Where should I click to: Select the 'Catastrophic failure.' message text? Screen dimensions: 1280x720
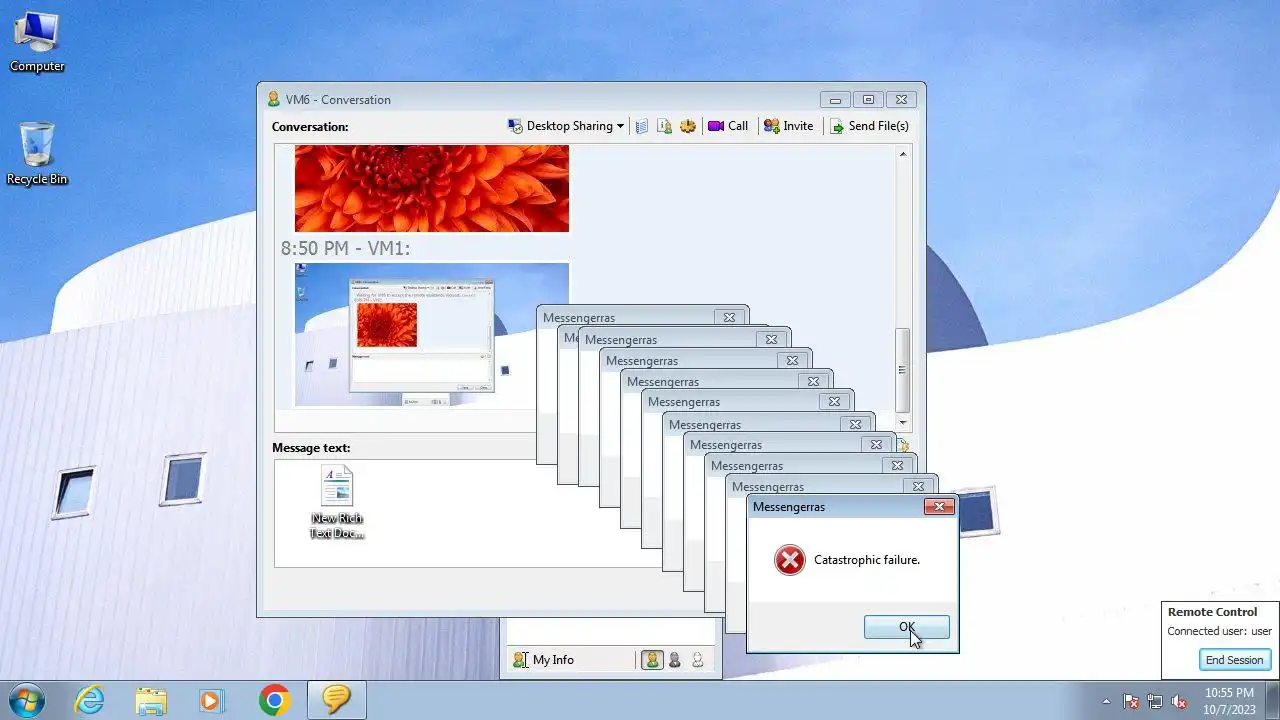pyautogui.click(x=867, y=560)
